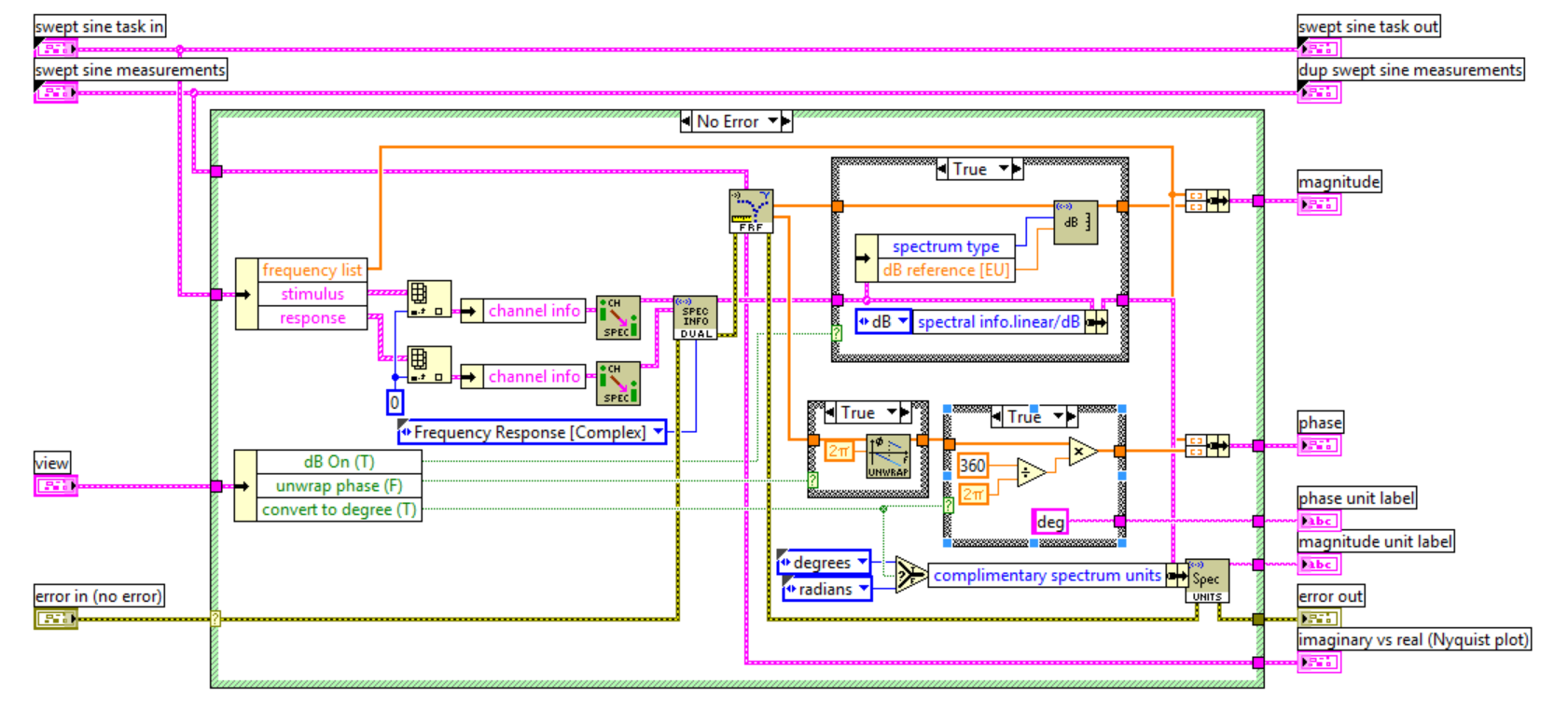This screenshot has width=1568, height=712.
Task: Click the numeric constant 0
Action: 395,402
